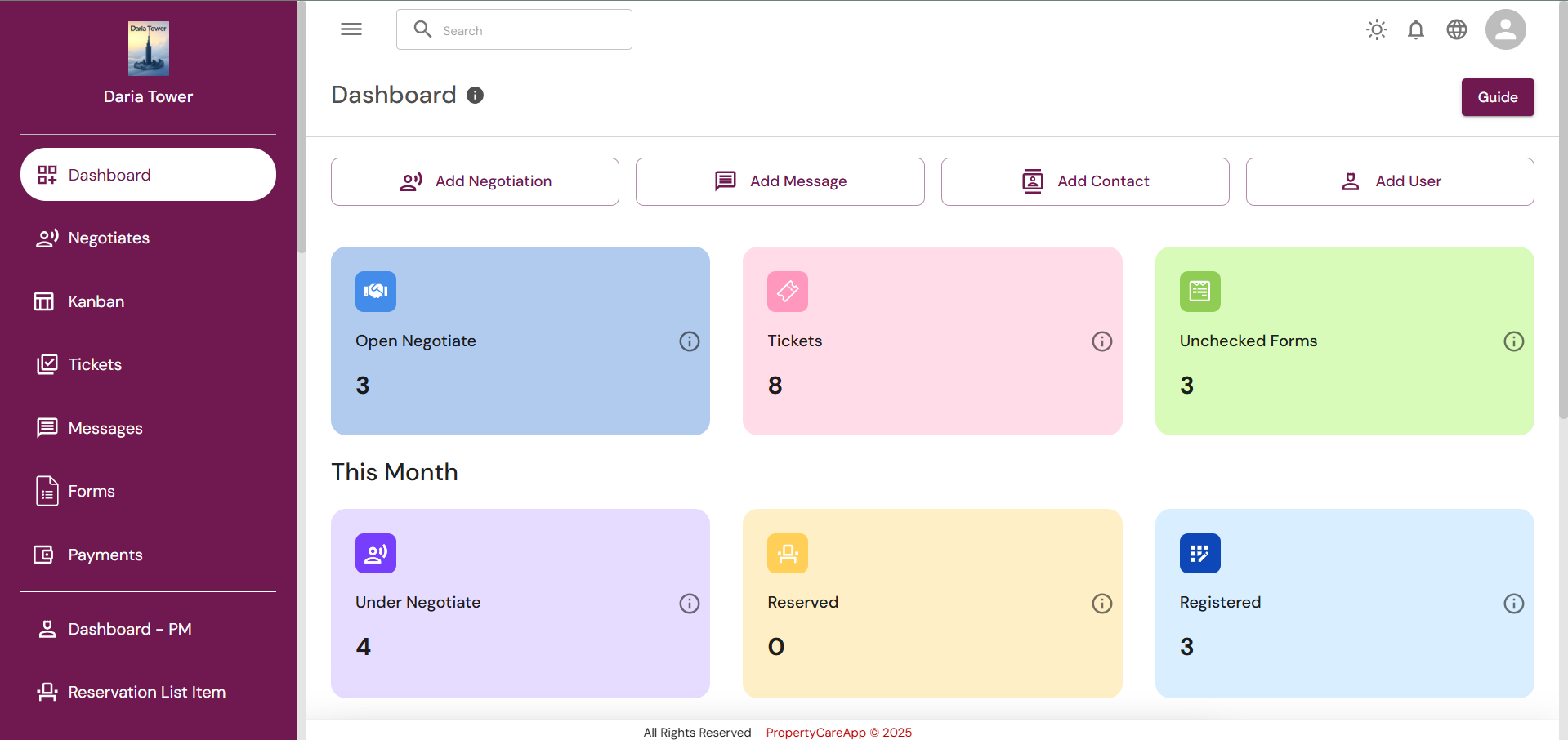
Task: Open the language globe menu
Action: pos(1457,30)
